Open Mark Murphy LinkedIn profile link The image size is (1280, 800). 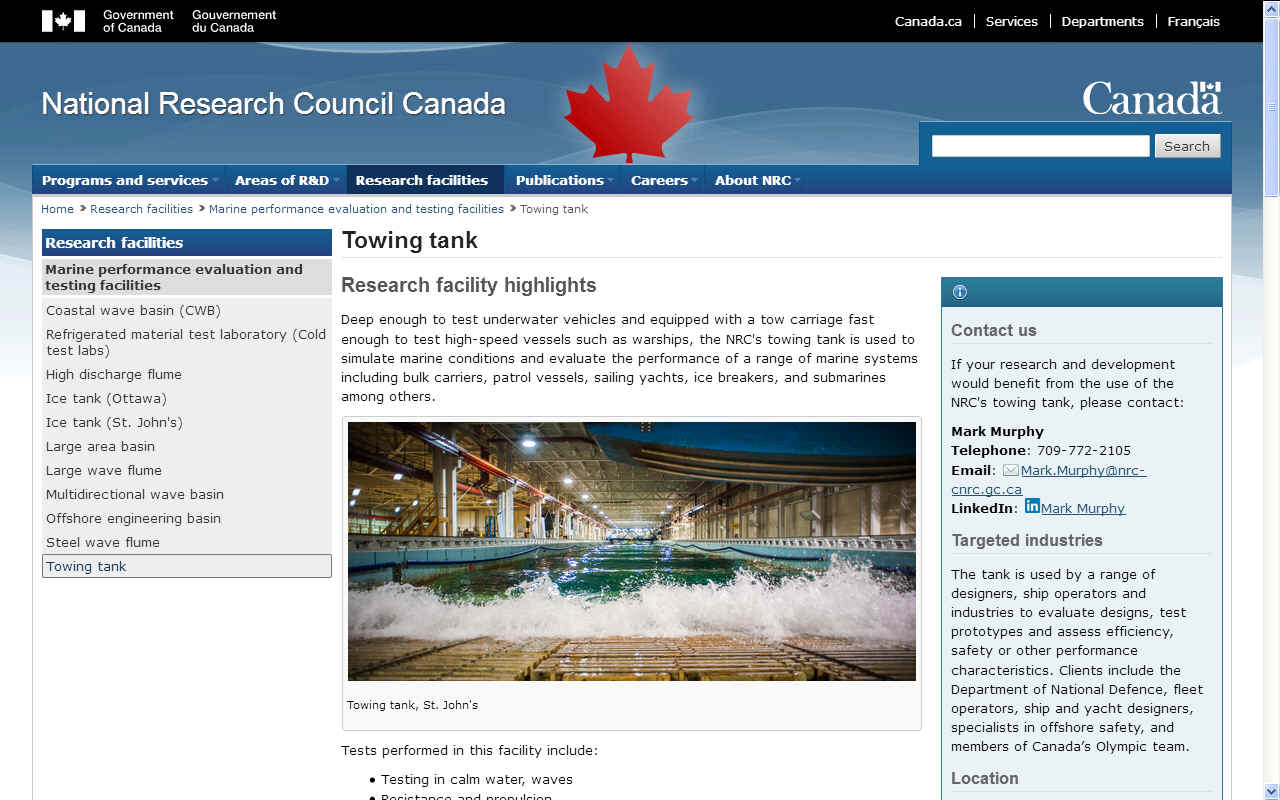tap(1083, 509)
